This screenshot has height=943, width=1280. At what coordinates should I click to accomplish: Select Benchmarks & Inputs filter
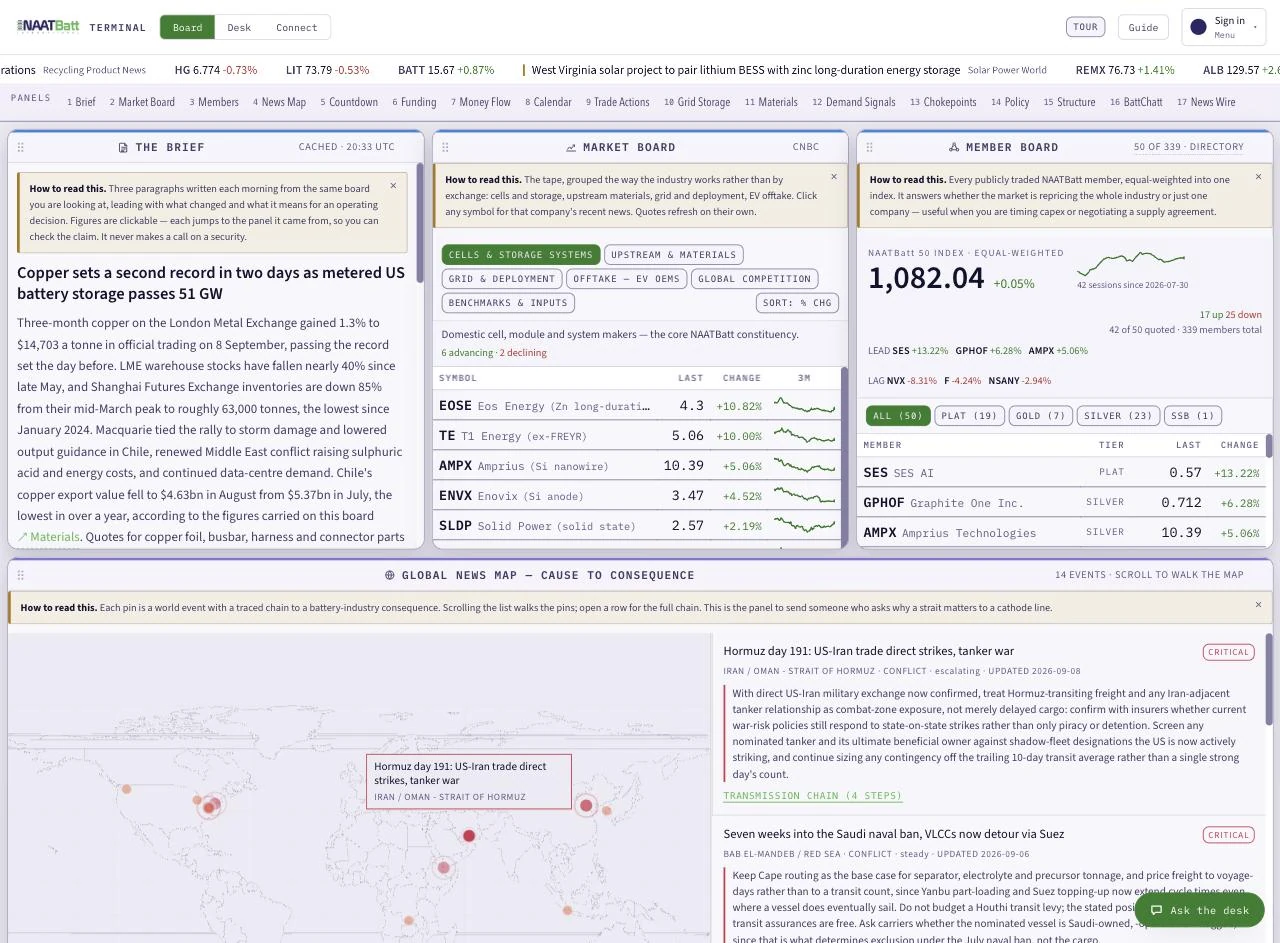[508, 303]
